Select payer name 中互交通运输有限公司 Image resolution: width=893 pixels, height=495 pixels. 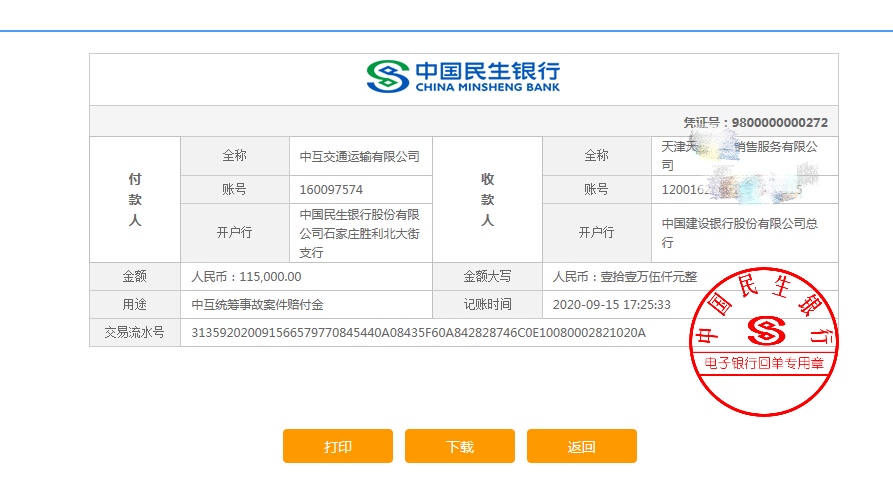click(x=359, y=157)
